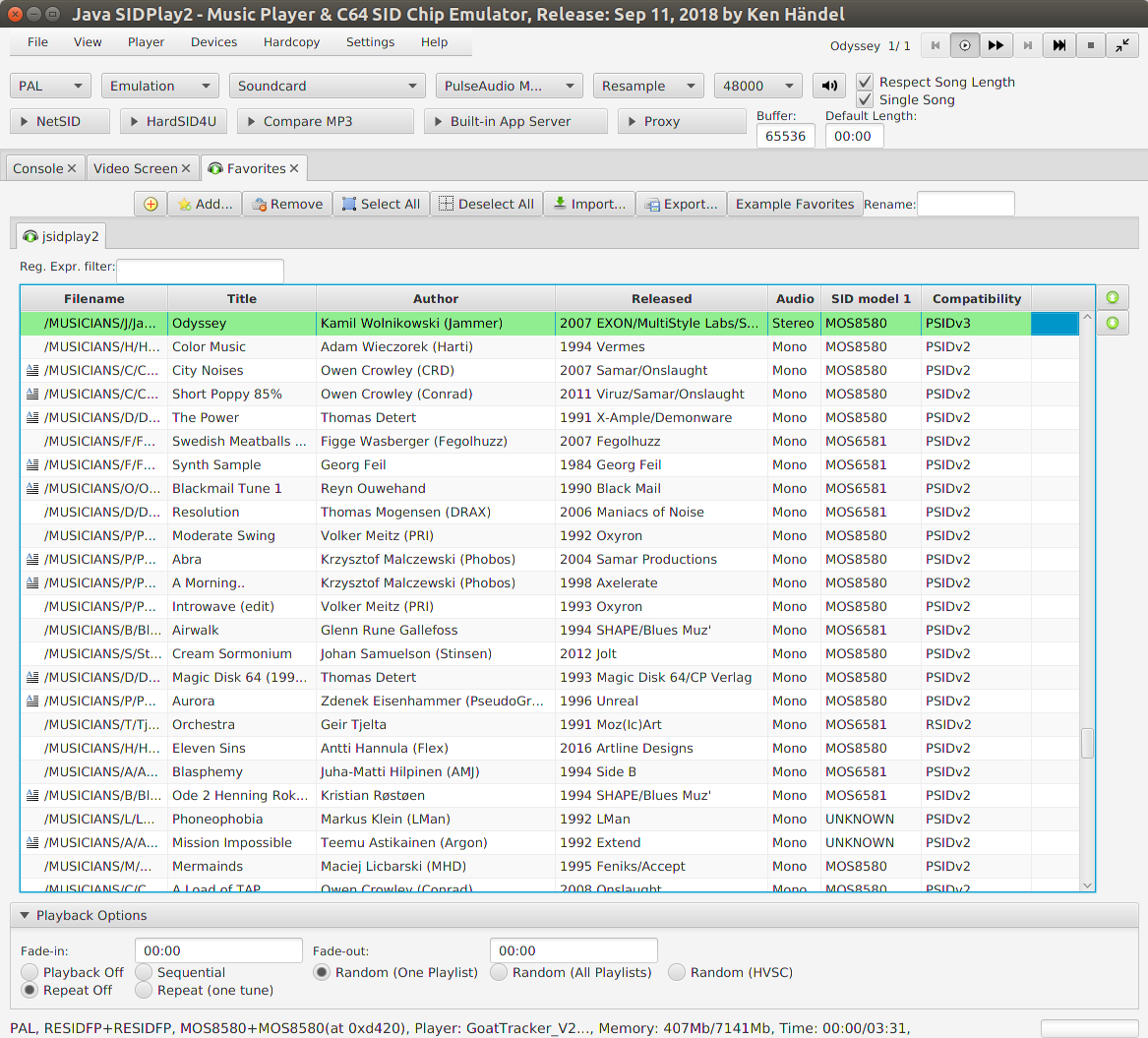Click the yellow add-new-playlist plus icon
1148x1038 pixels.
click(x=151, y=205)
